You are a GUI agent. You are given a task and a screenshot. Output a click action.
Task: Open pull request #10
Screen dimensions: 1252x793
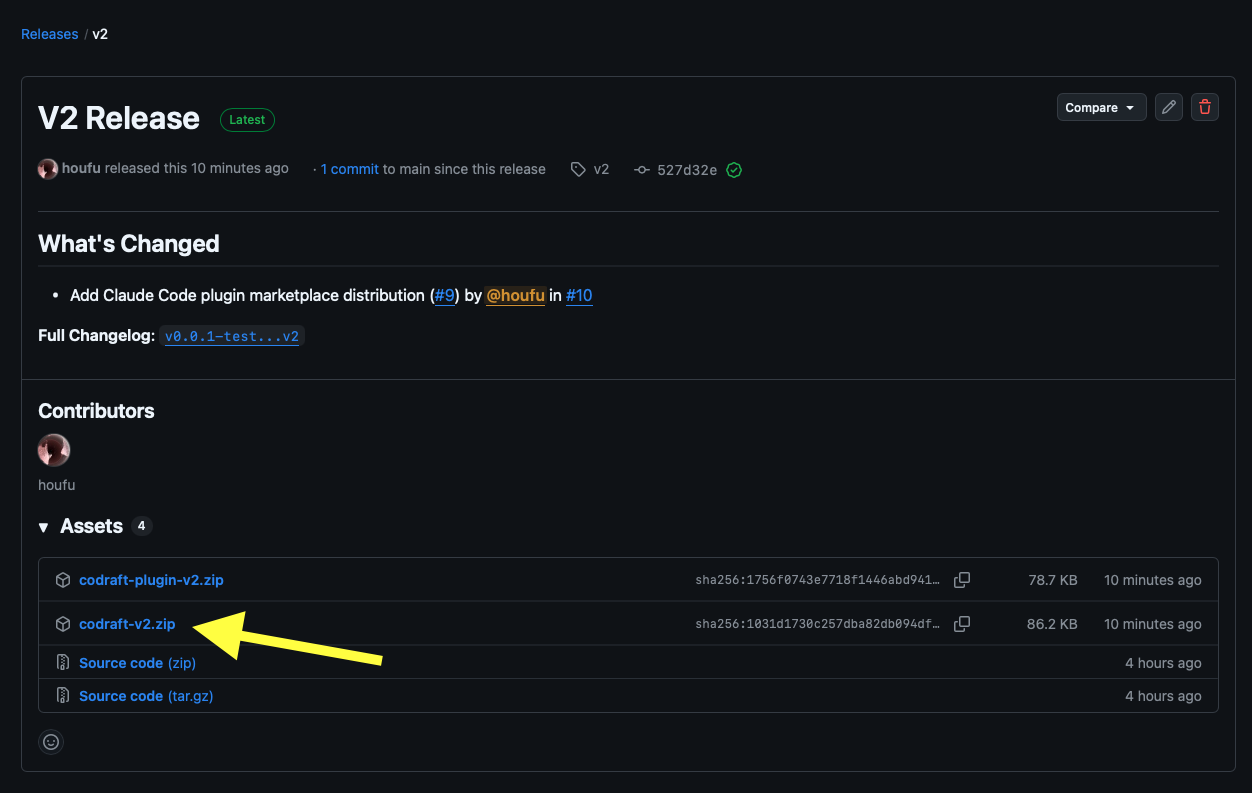[x=579, y=295]
